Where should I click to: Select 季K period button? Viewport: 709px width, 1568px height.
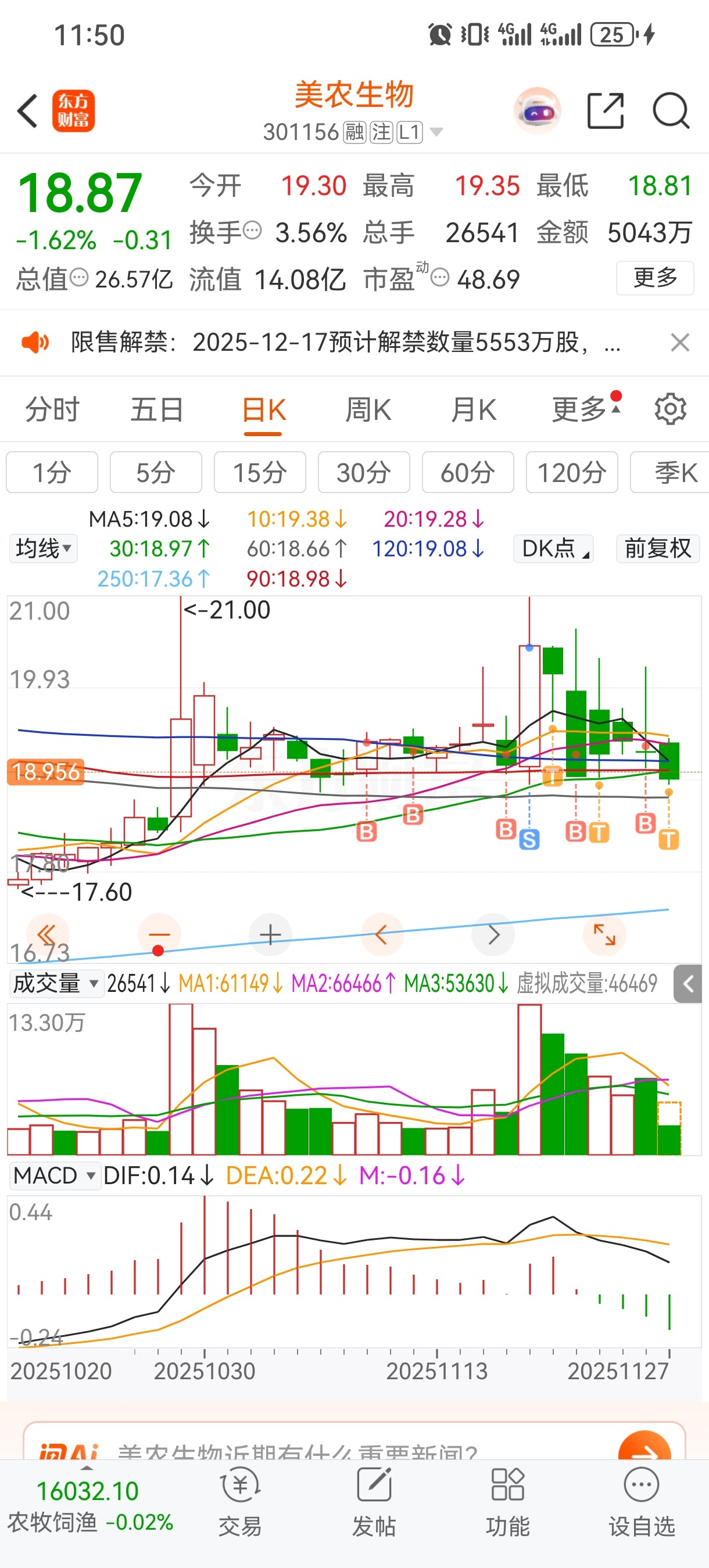coord(670,472)
